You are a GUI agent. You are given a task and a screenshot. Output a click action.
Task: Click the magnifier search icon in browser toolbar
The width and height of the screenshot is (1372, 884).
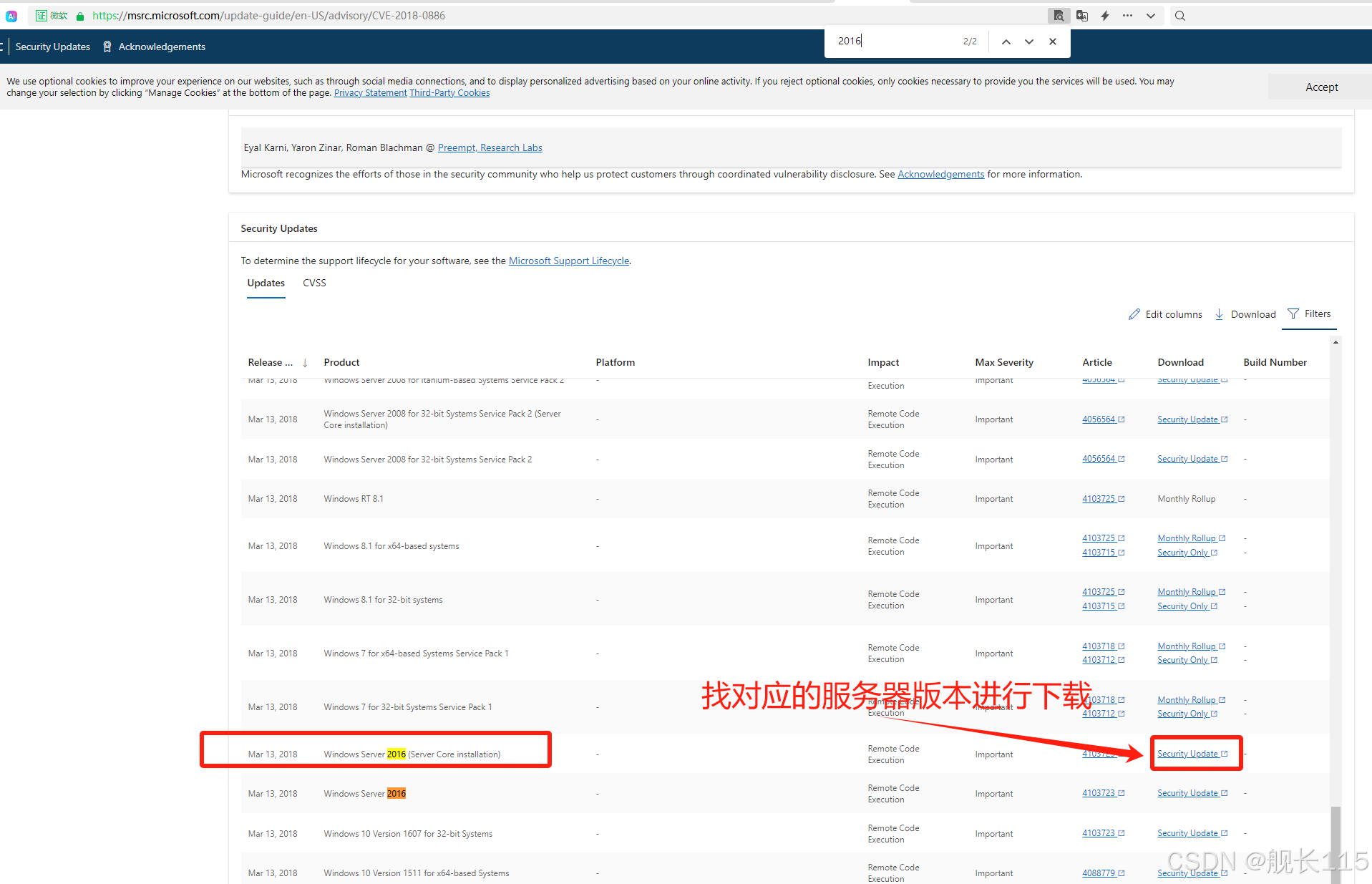pyautogui.click(x=1179, y=16)
